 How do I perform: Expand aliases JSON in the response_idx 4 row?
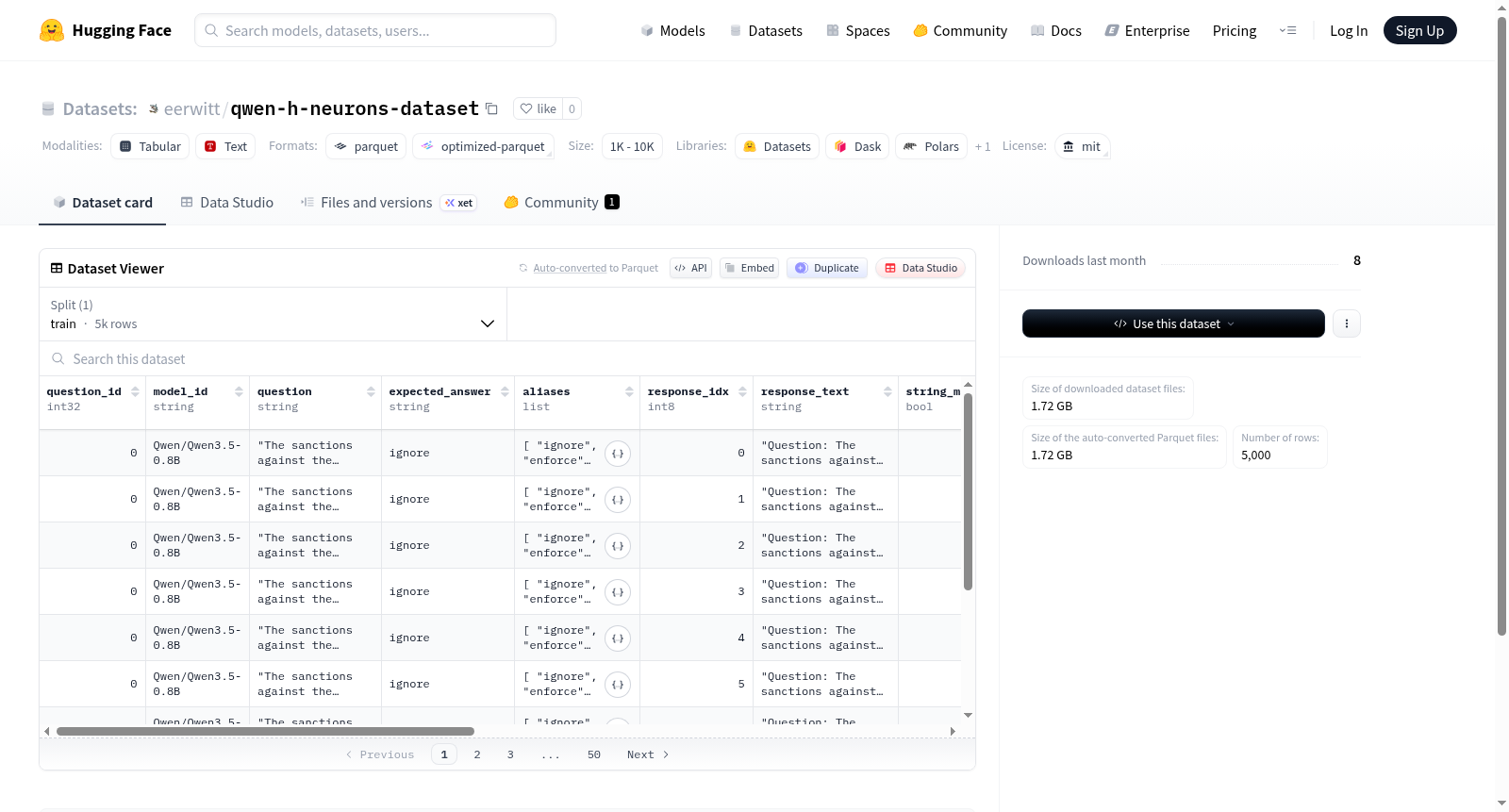coord(618,638)
